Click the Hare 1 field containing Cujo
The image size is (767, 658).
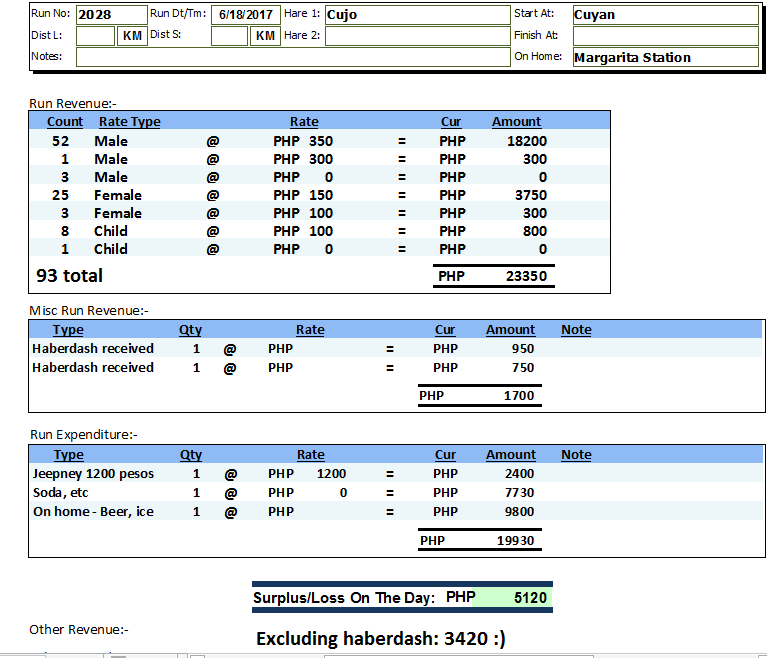tap(416, 15)
